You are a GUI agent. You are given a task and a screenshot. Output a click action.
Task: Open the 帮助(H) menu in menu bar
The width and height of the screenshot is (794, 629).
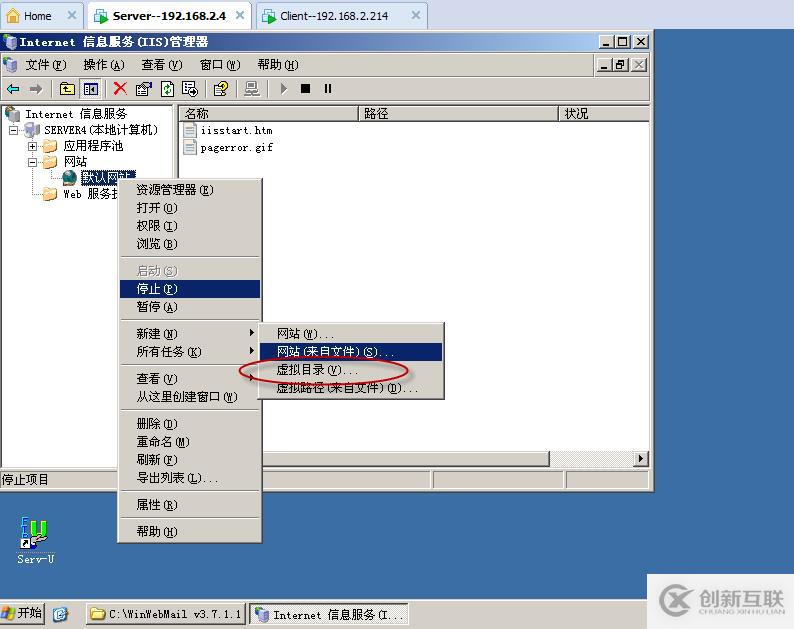click(277, 65)
